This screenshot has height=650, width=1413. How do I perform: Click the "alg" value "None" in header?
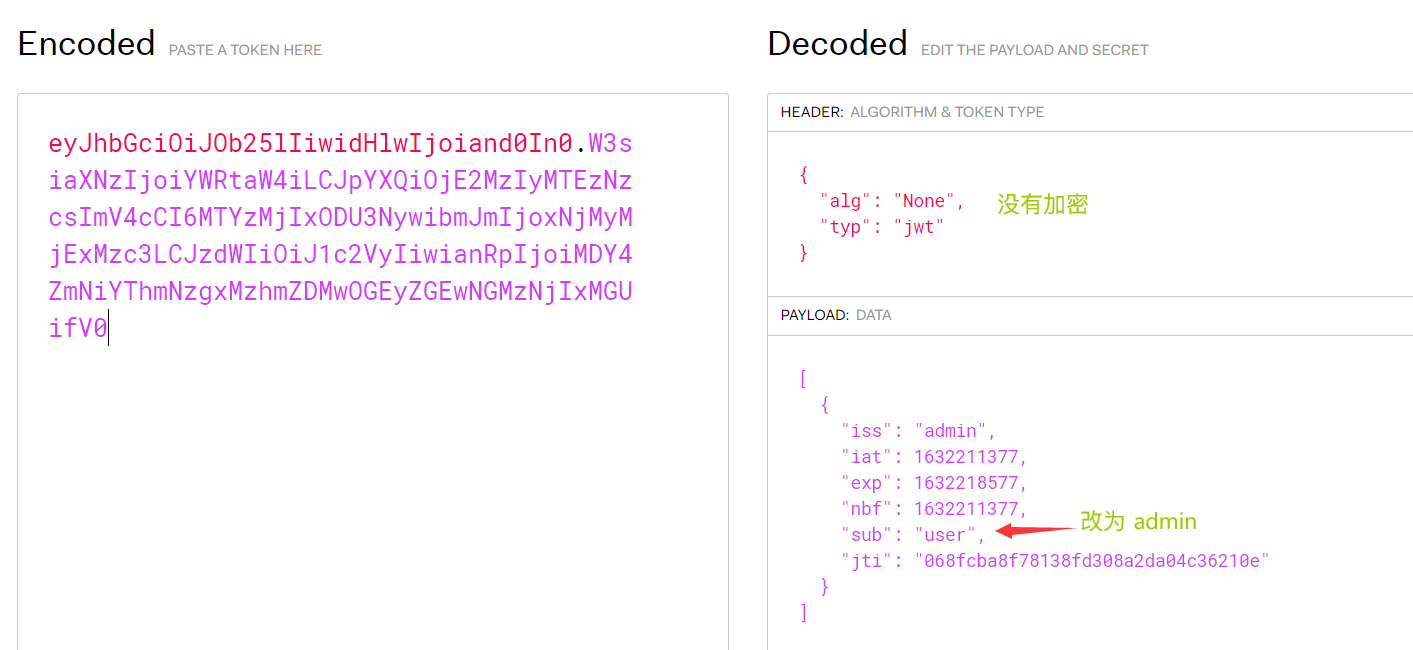924,201
